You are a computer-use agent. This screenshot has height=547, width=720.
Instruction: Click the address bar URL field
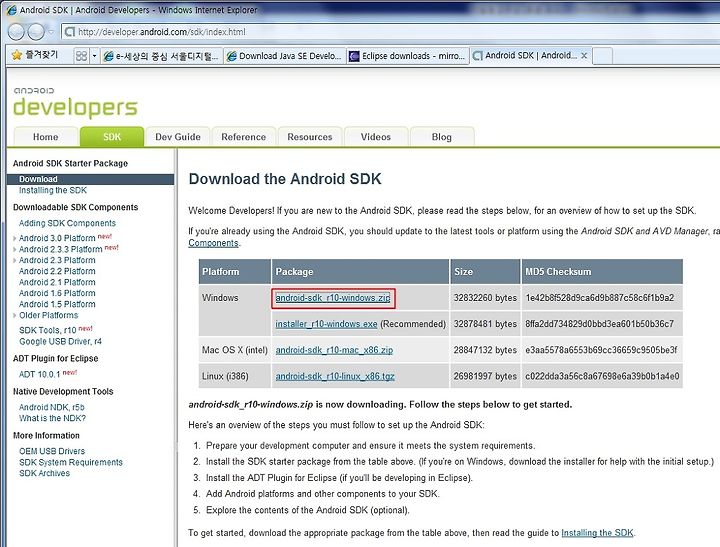point(390,32)
